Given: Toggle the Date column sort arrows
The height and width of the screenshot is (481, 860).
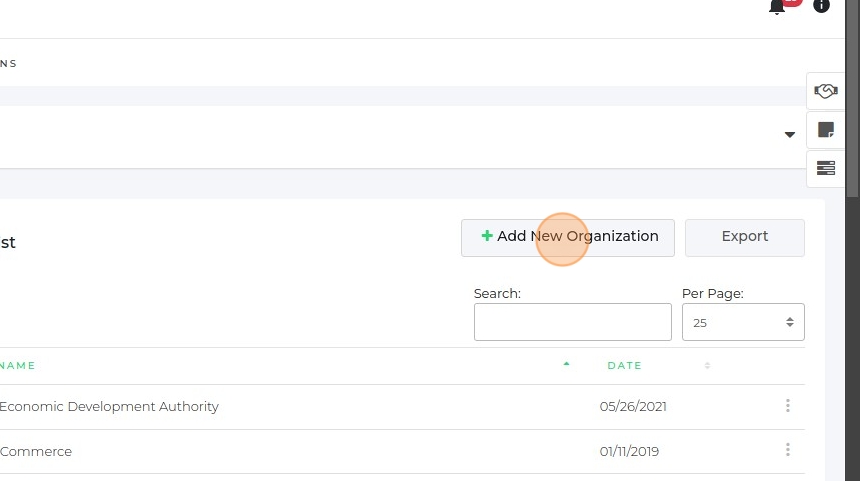Looking at the screenshot, I should (707, 366).
